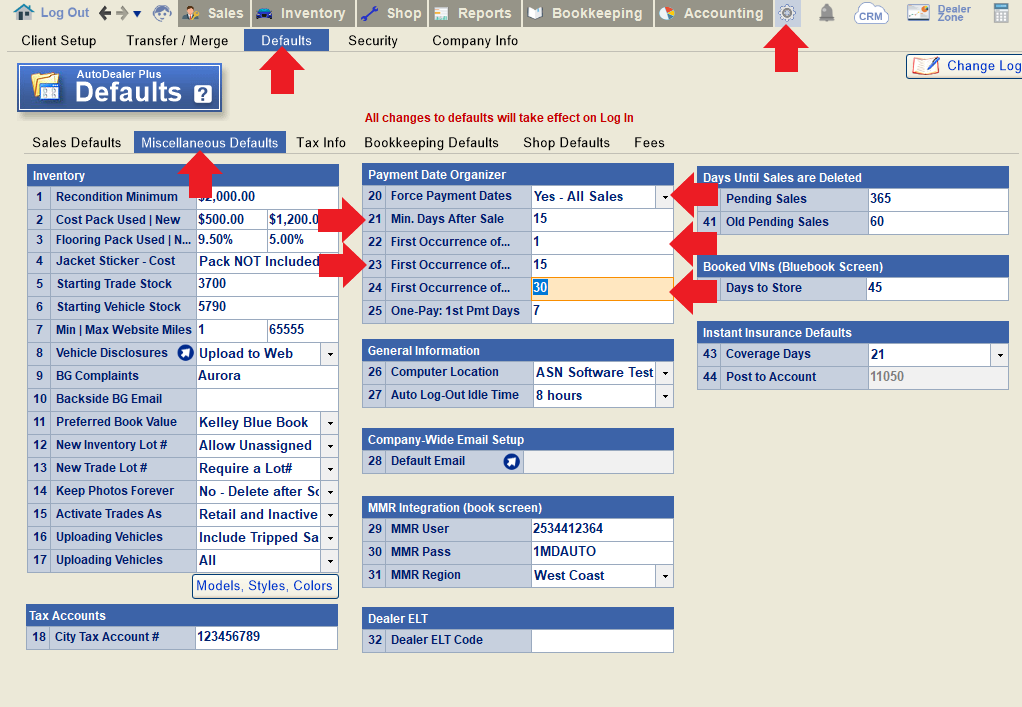Click the MMR Pass field
The width and height of the screenshot is (1022, 707).
coord(602,552)
